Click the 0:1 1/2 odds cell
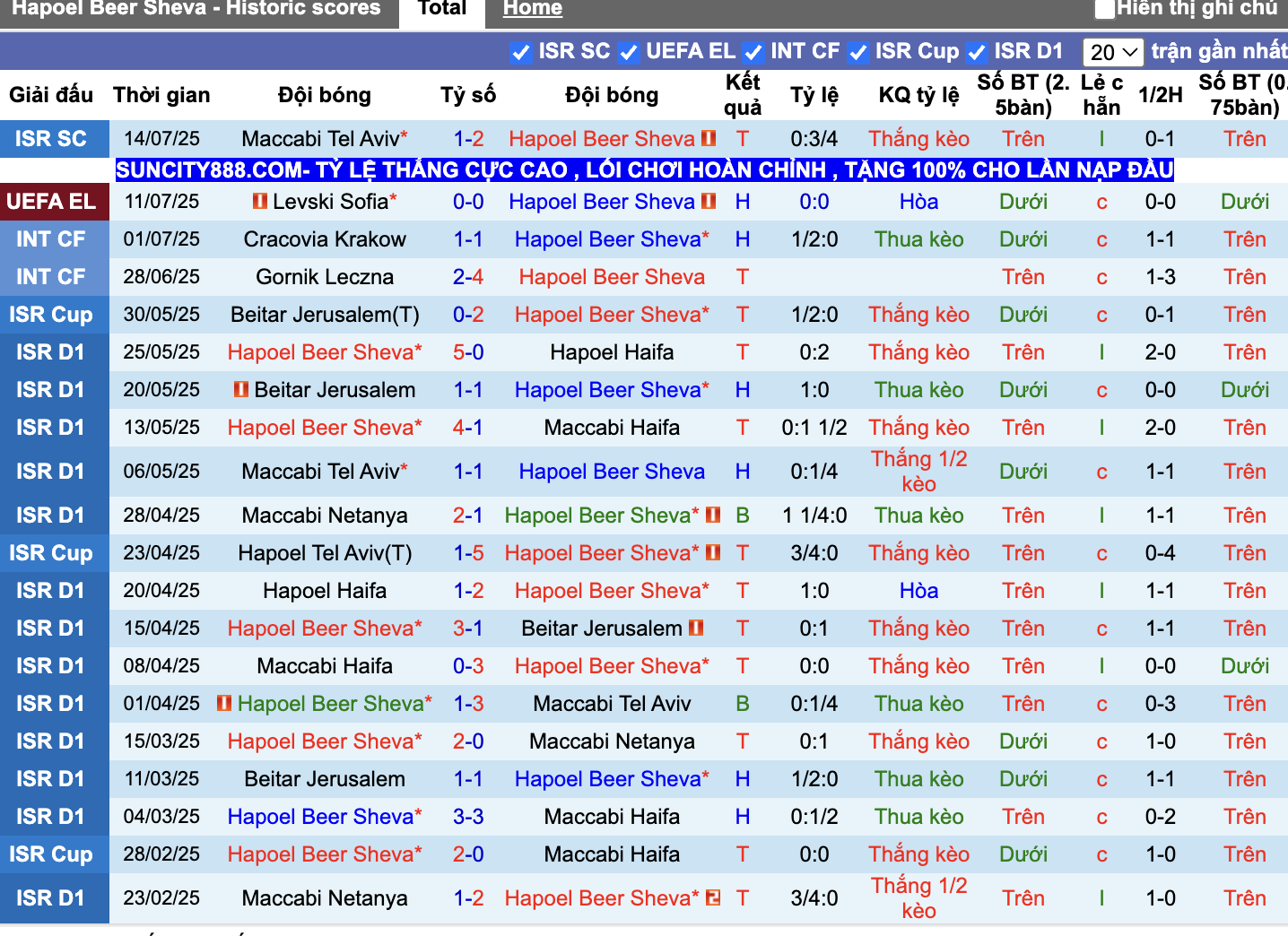The image size is (1288, 936). click(814, 428)
